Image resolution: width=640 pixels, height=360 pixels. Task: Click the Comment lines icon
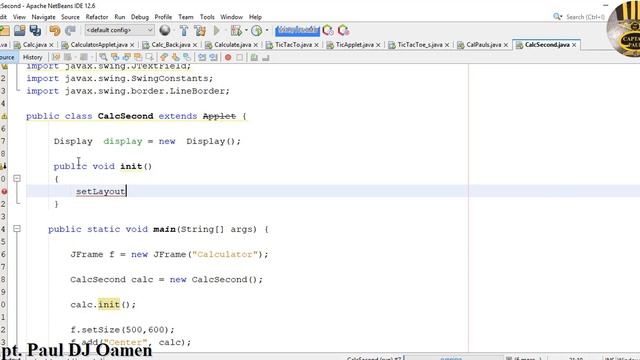[x=254, y=58]
